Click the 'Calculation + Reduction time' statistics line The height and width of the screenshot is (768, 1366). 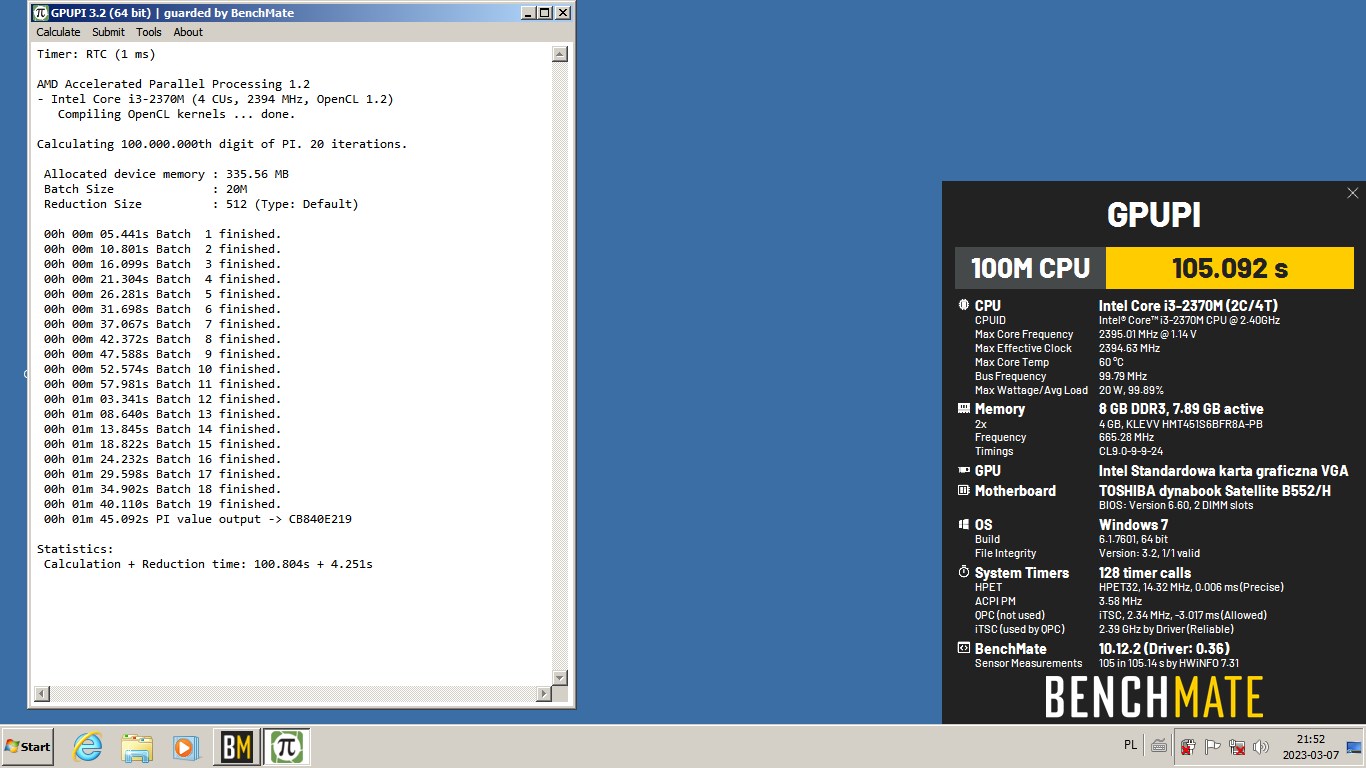[x=208, y=564]
